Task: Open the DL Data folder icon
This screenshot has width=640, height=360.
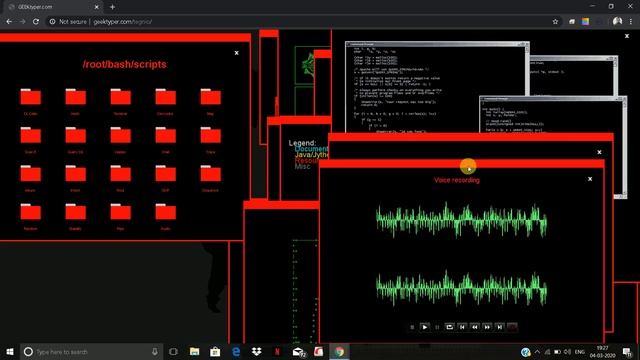Action: [31, 97]
